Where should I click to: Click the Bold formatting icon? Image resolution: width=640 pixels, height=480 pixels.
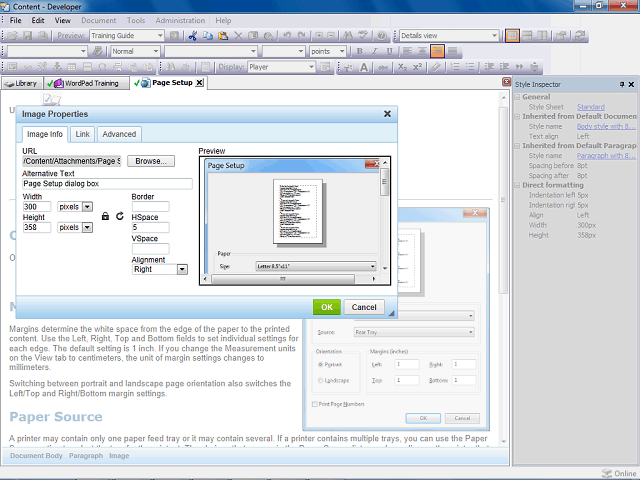click(360, 51)
